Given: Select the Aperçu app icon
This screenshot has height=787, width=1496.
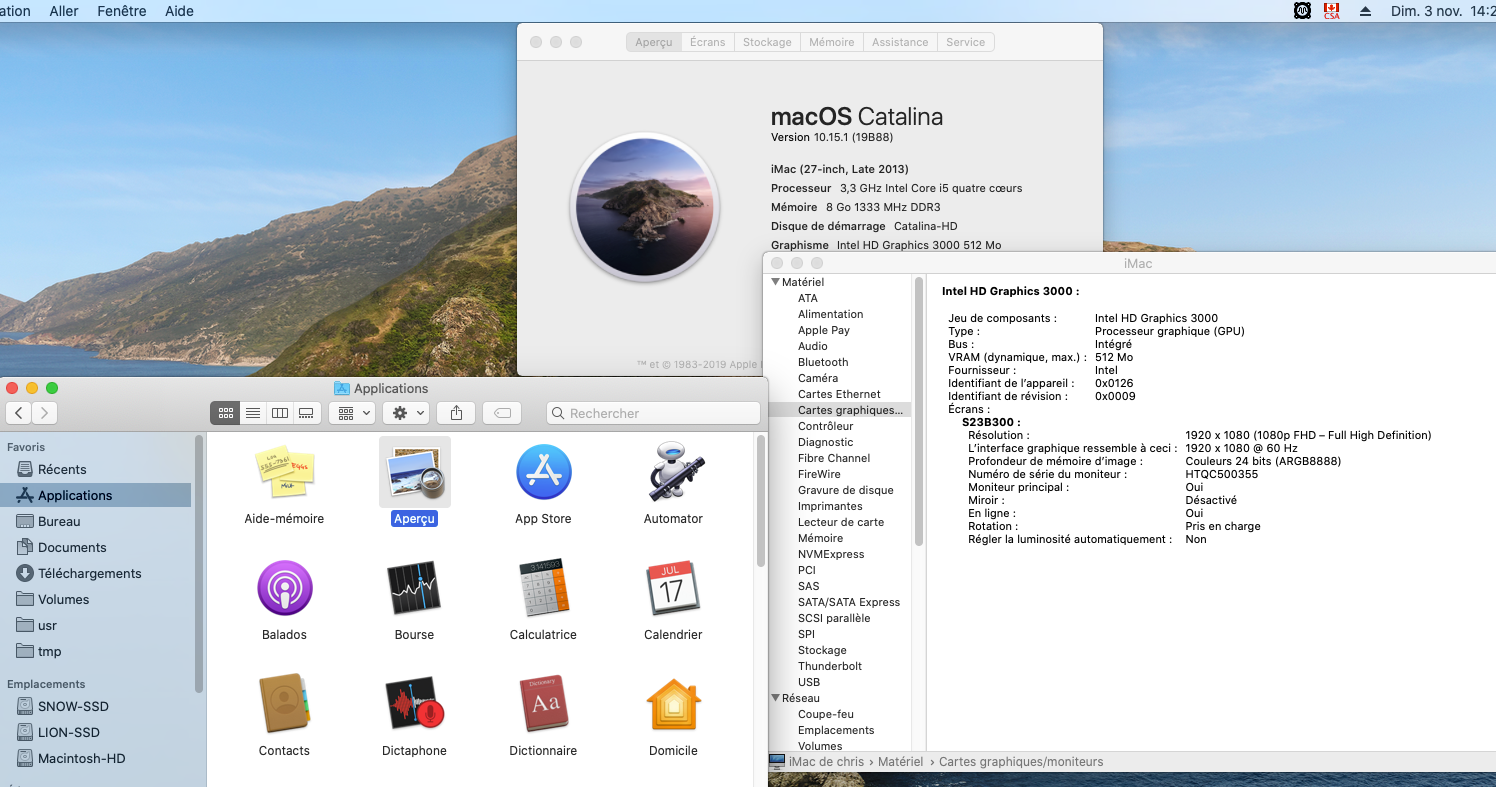Looking at the screenshot, I should (415, 472).
